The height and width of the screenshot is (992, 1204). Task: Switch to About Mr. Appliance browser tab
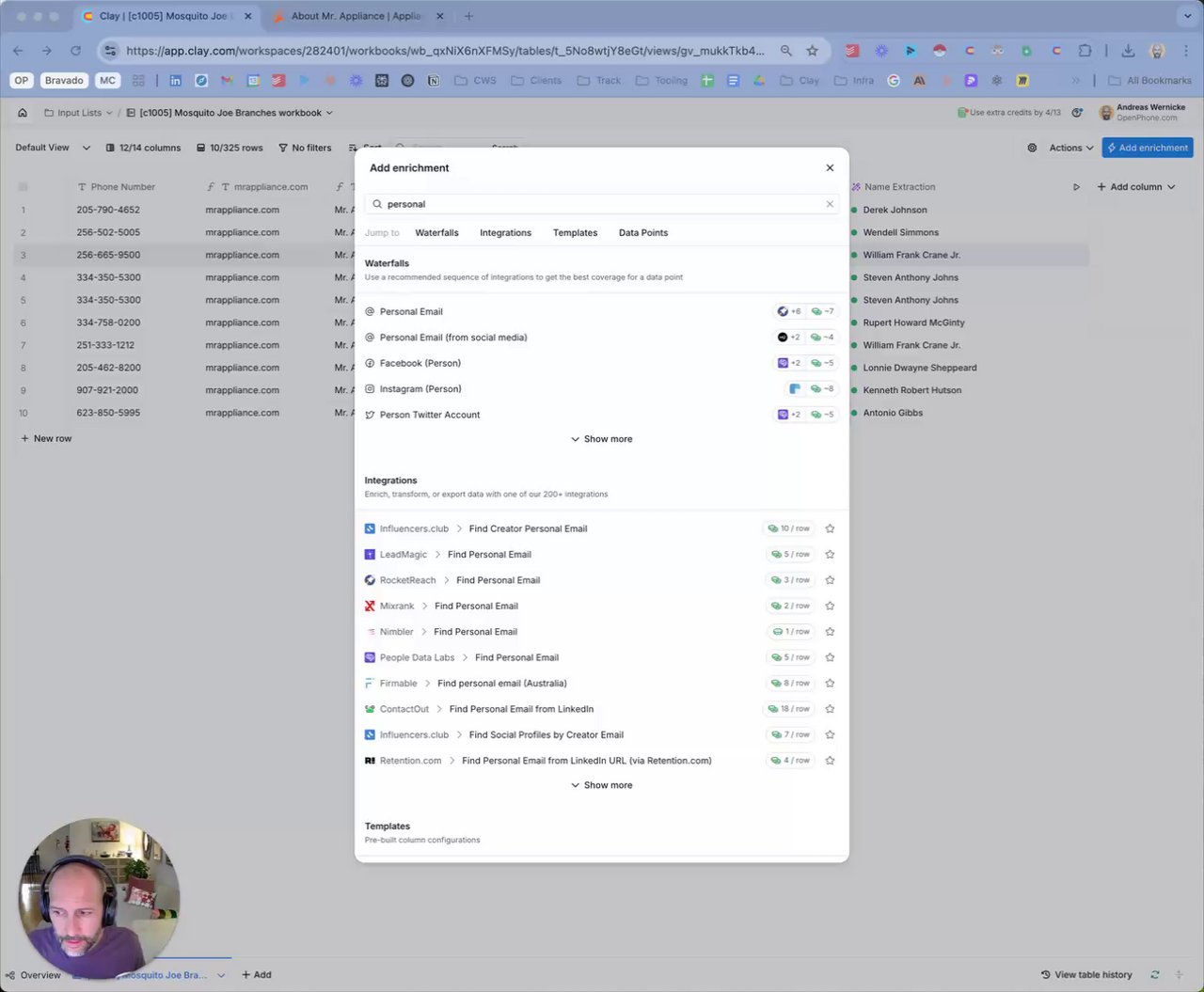coord(354,16)
